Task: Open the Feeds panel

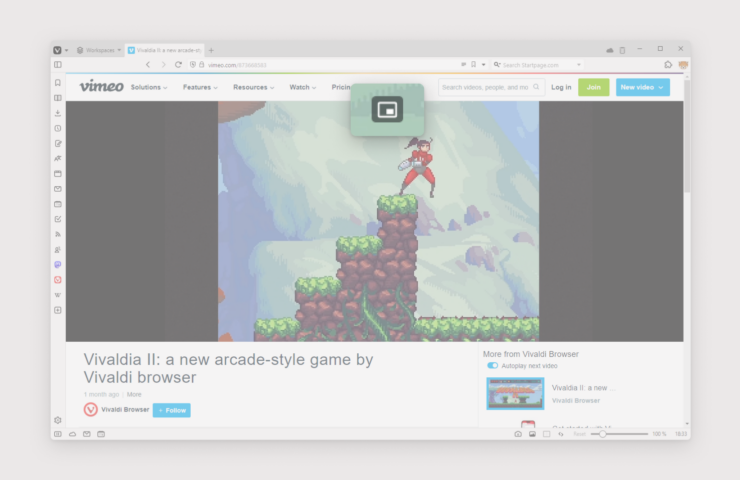Action: (58, 234)
